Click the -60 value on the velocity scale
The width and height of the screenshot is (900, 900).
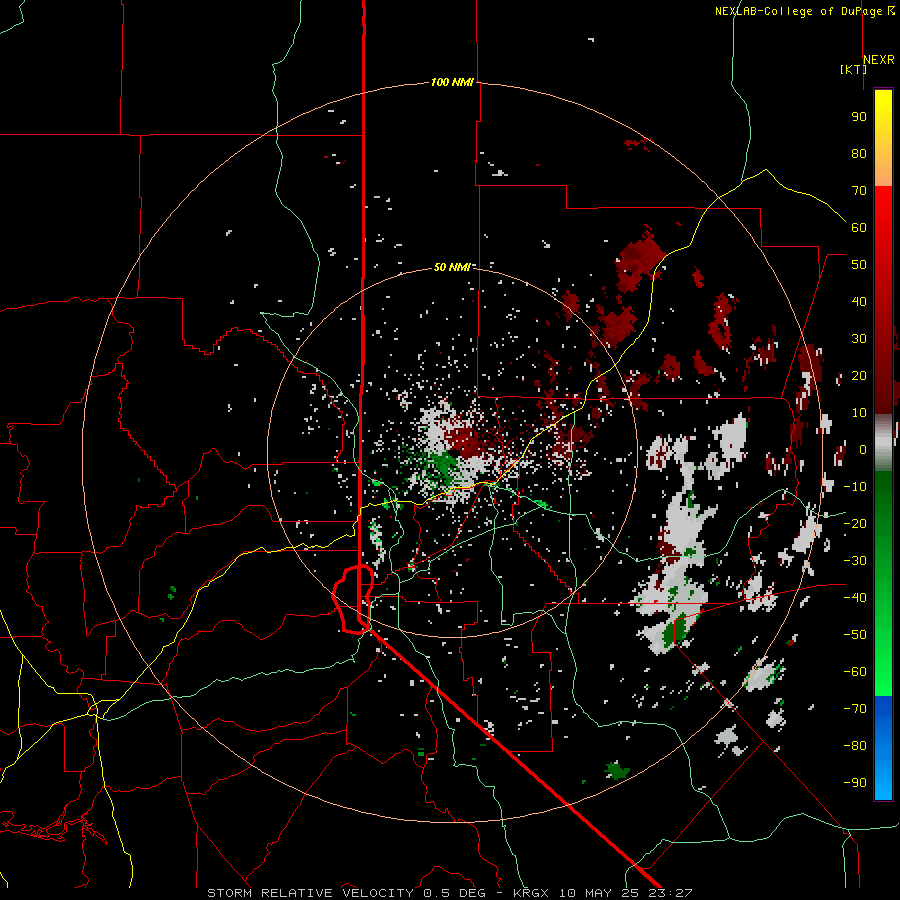click(x=855, y=672)
